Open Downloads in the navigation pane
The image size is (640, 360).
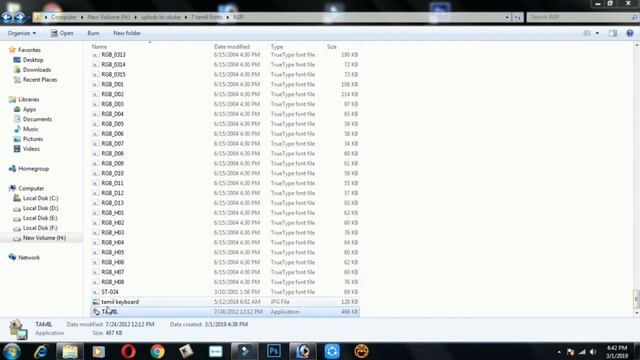(37, 70)
